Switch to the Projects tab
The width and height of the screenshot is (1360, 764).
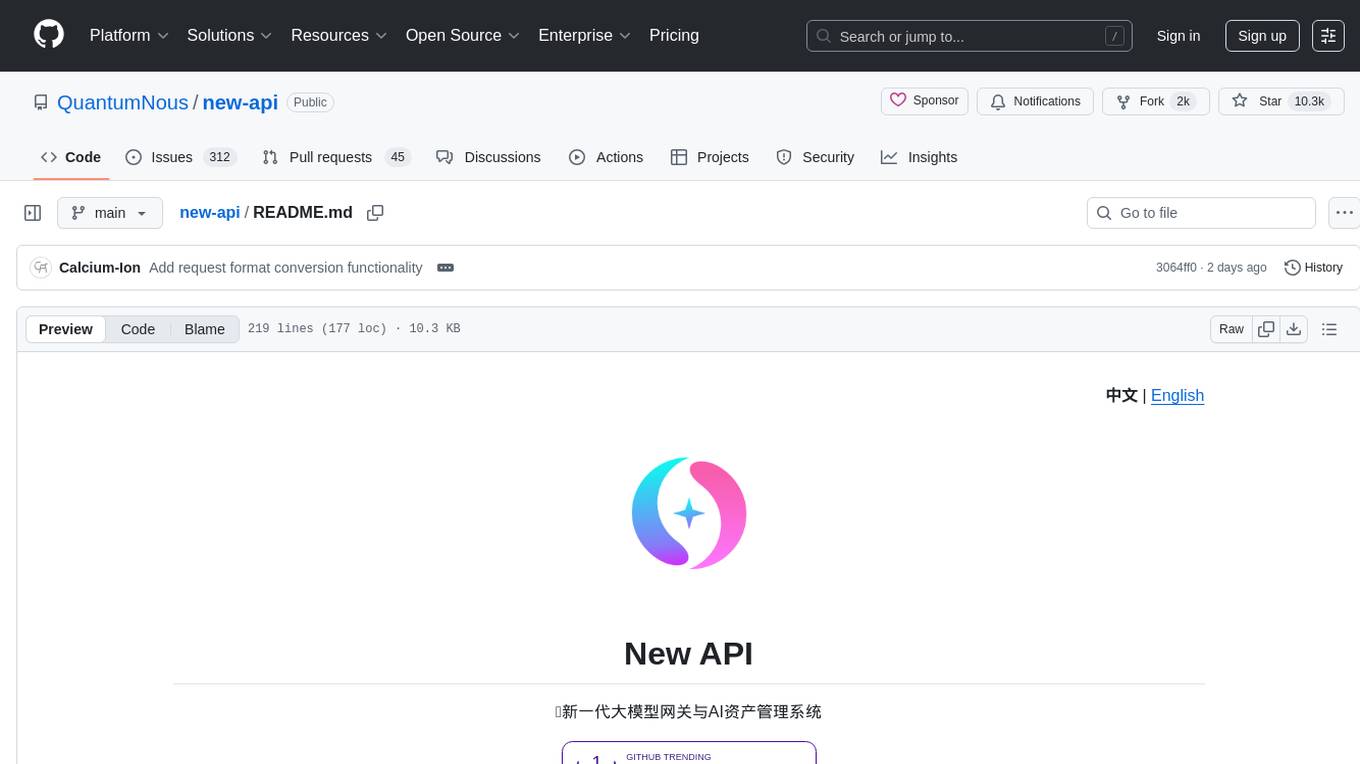coord(710,157)
